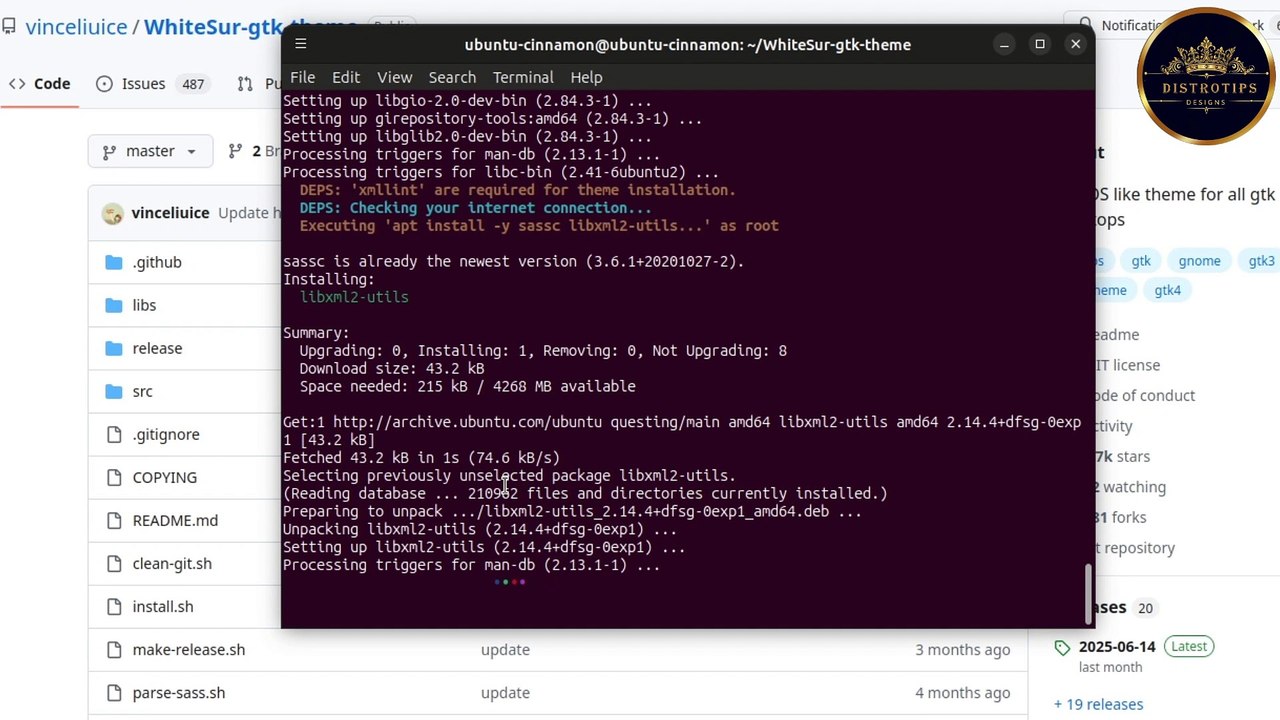This screenshot has width=1280, height=720.
Task: Click the .gitignore file icon
Action: click(x=113, y=434)
